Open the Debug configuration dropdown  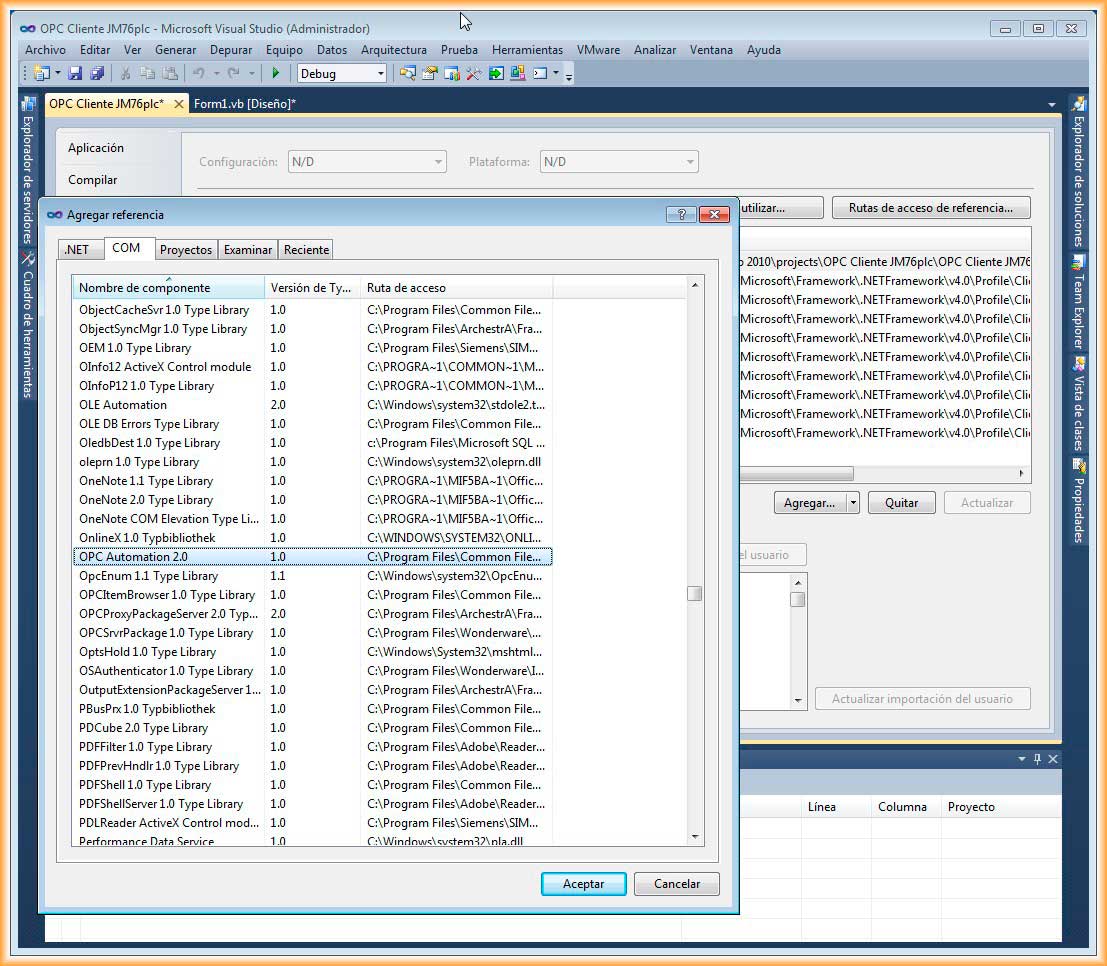[380, 73]
